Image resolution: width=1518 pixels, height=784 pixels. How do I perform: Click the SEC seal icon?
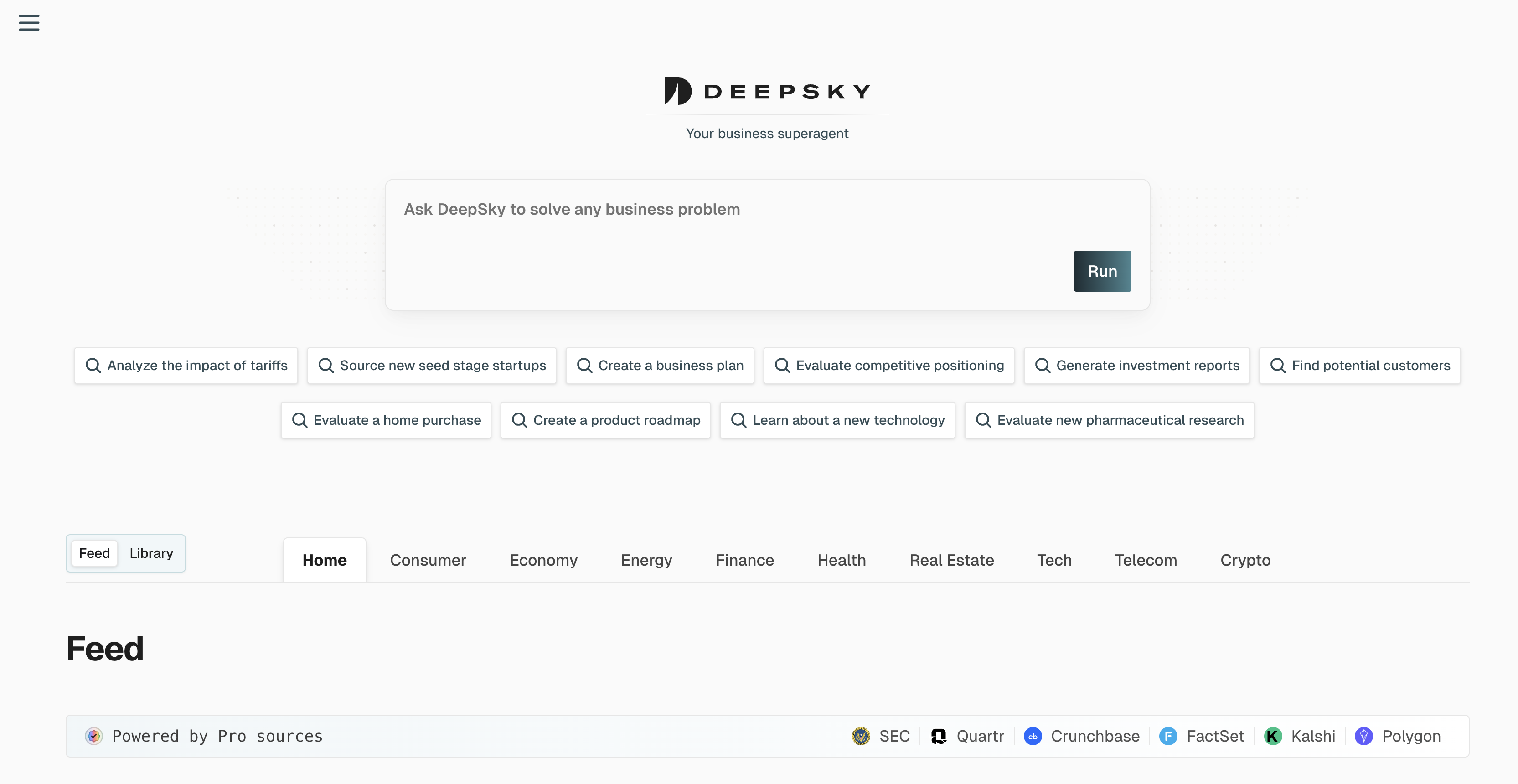coord(861,736)
